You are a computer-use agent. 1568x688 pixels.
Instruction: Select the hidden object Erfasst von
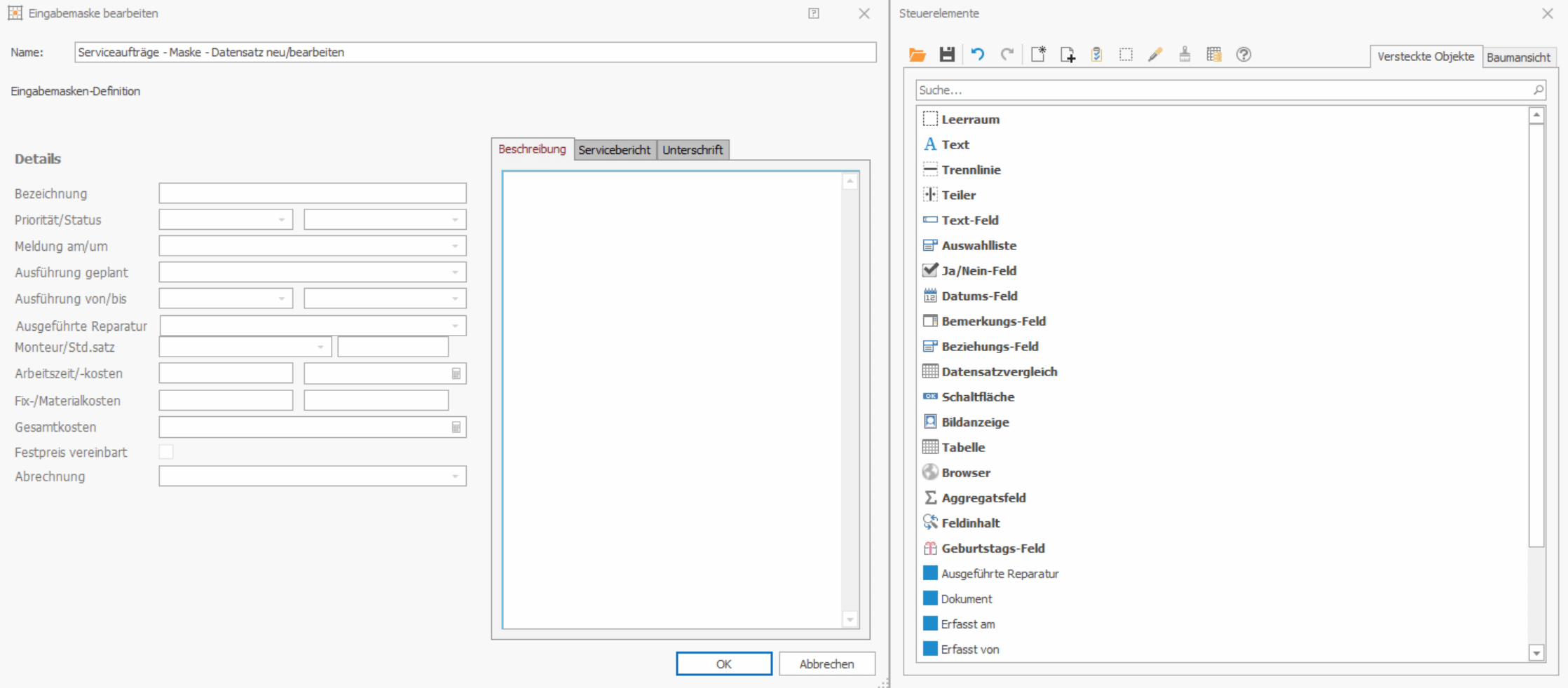(970, 649)
